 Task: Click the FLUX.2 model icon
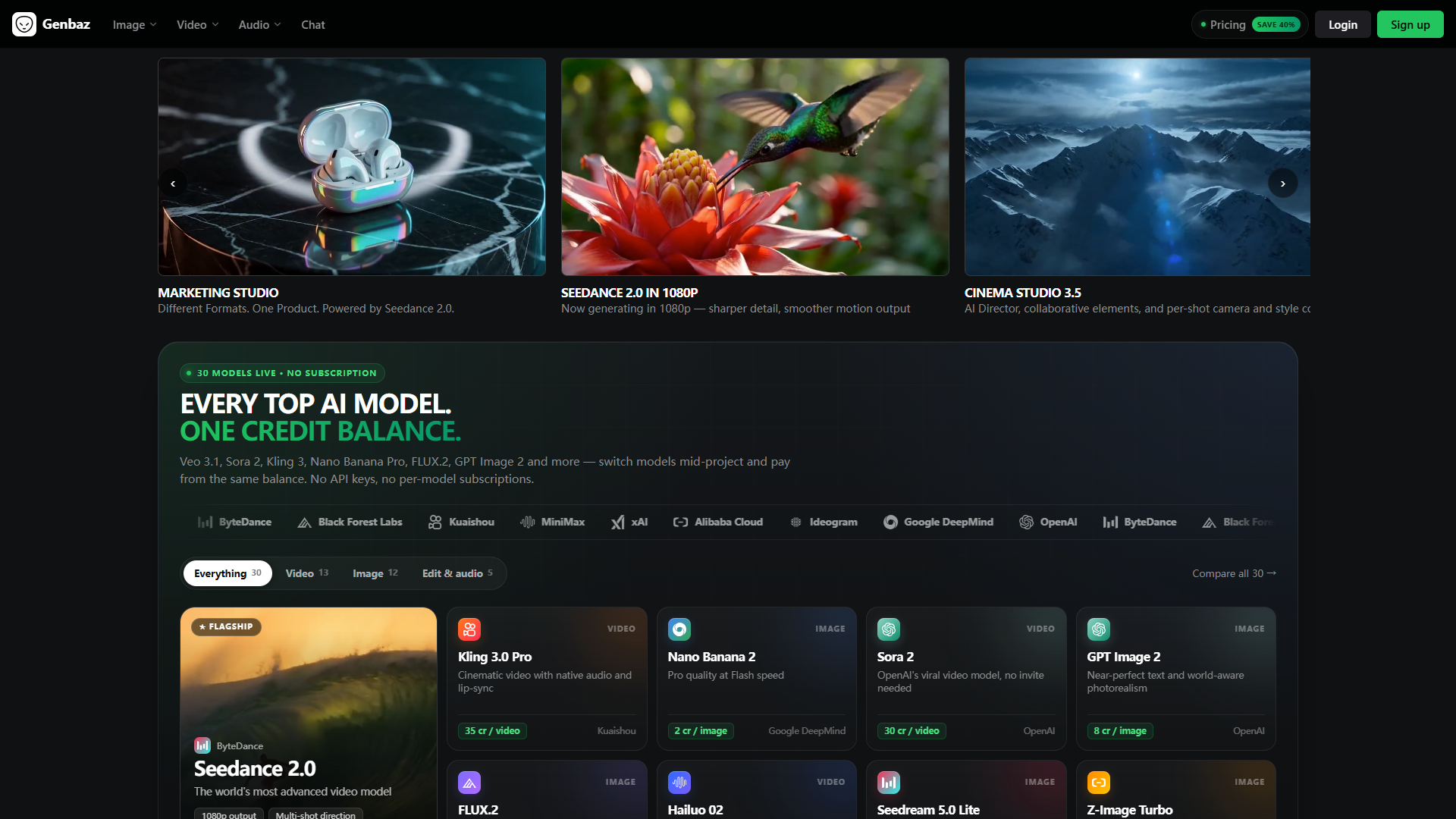point(469,783)
